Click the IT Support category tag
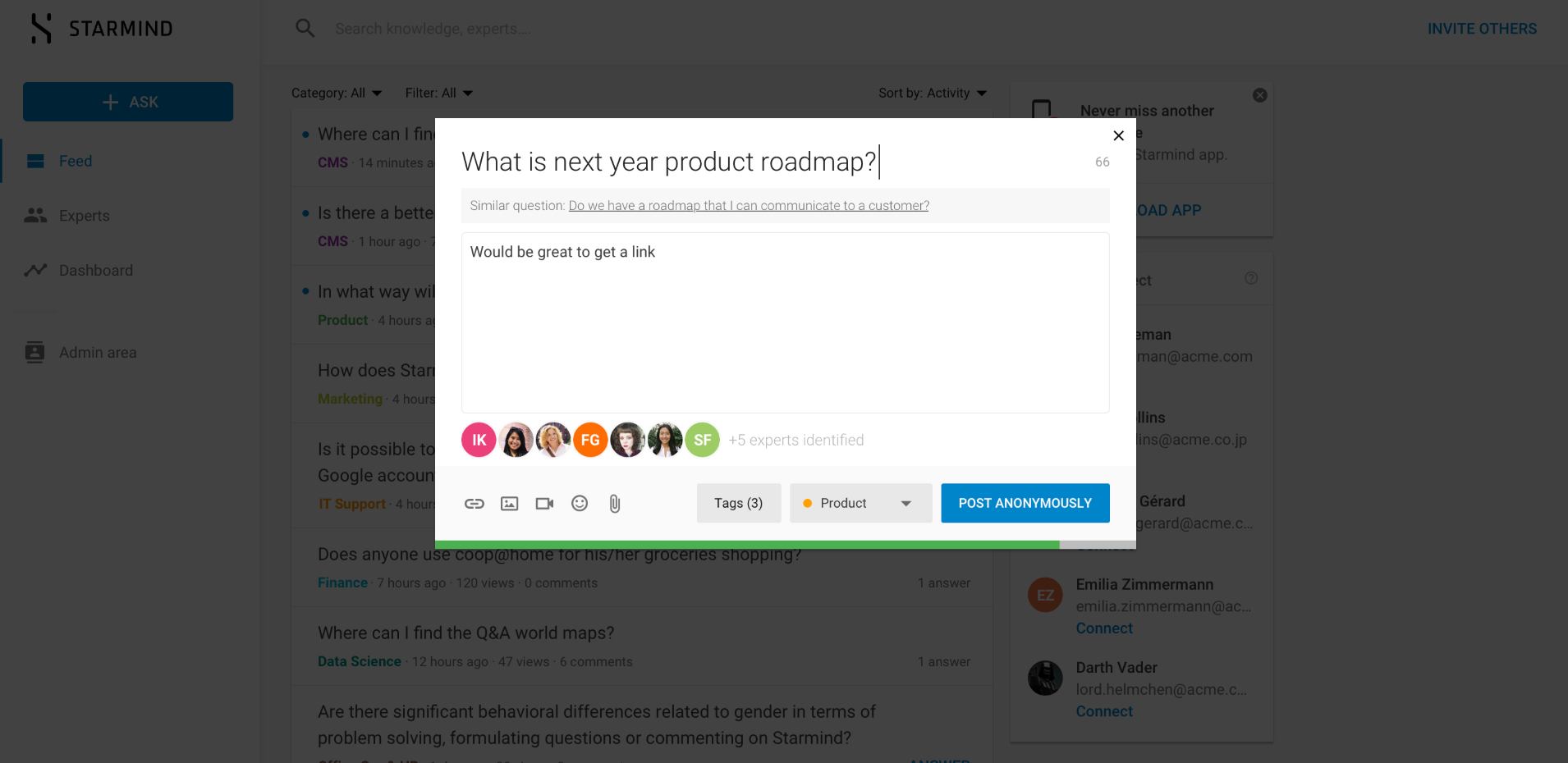The width and height of the screenshot is (1568, 763). (x=352, y=504)
